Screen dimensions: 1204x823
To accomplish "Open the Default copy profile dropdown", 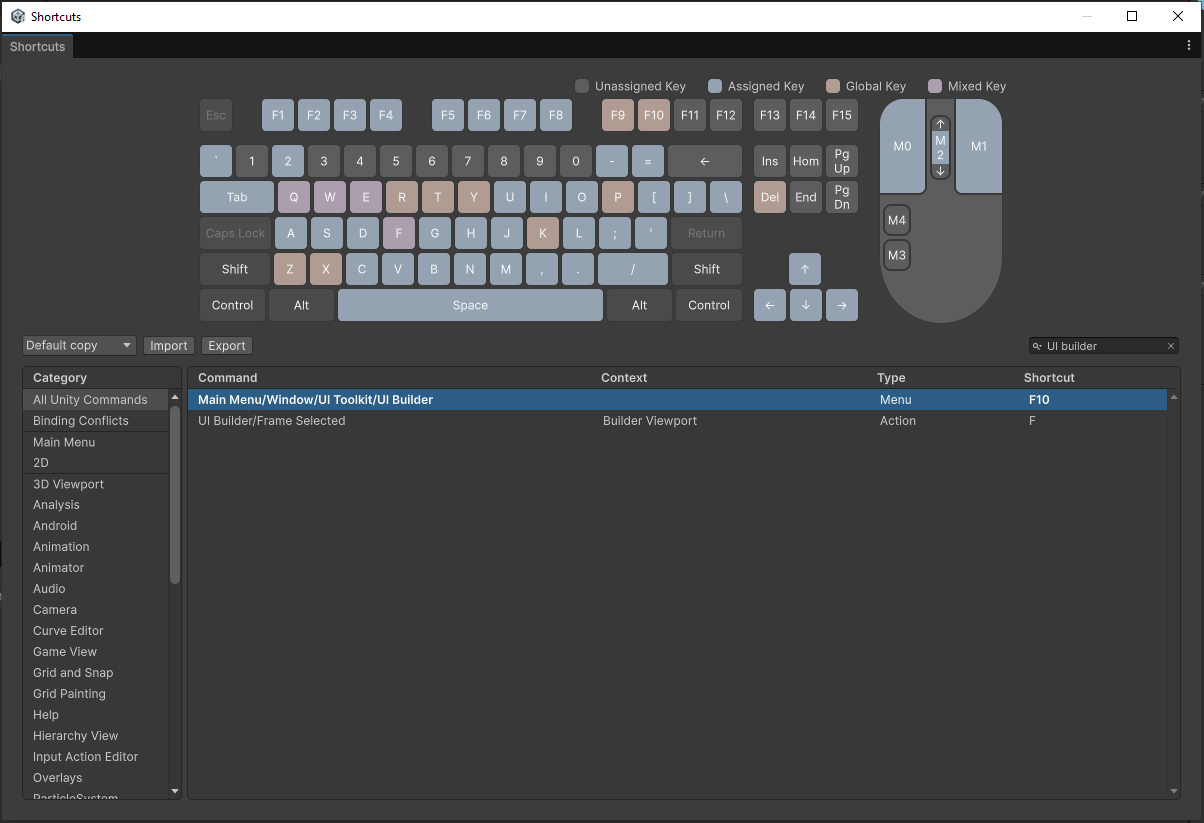I will (78, 345).
